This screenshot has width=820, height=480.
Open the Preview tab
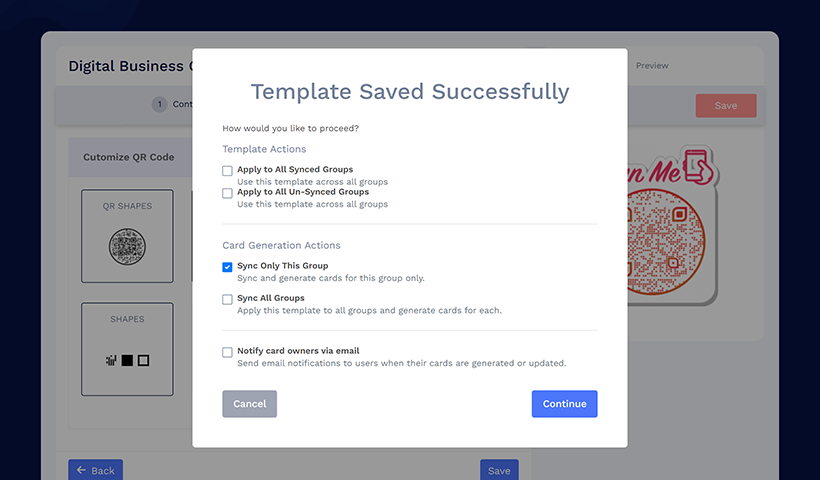point(652,65)
